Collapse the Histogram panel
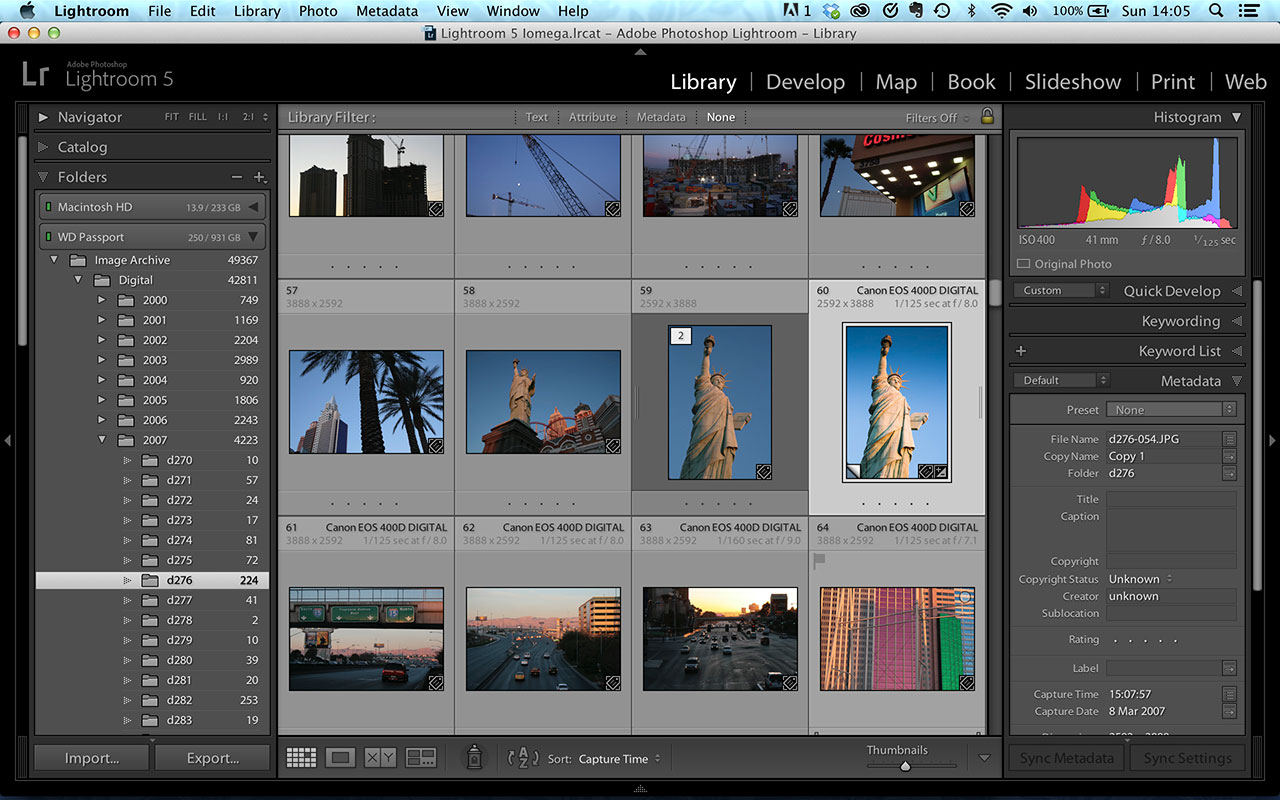 [x=1236, y=117]
